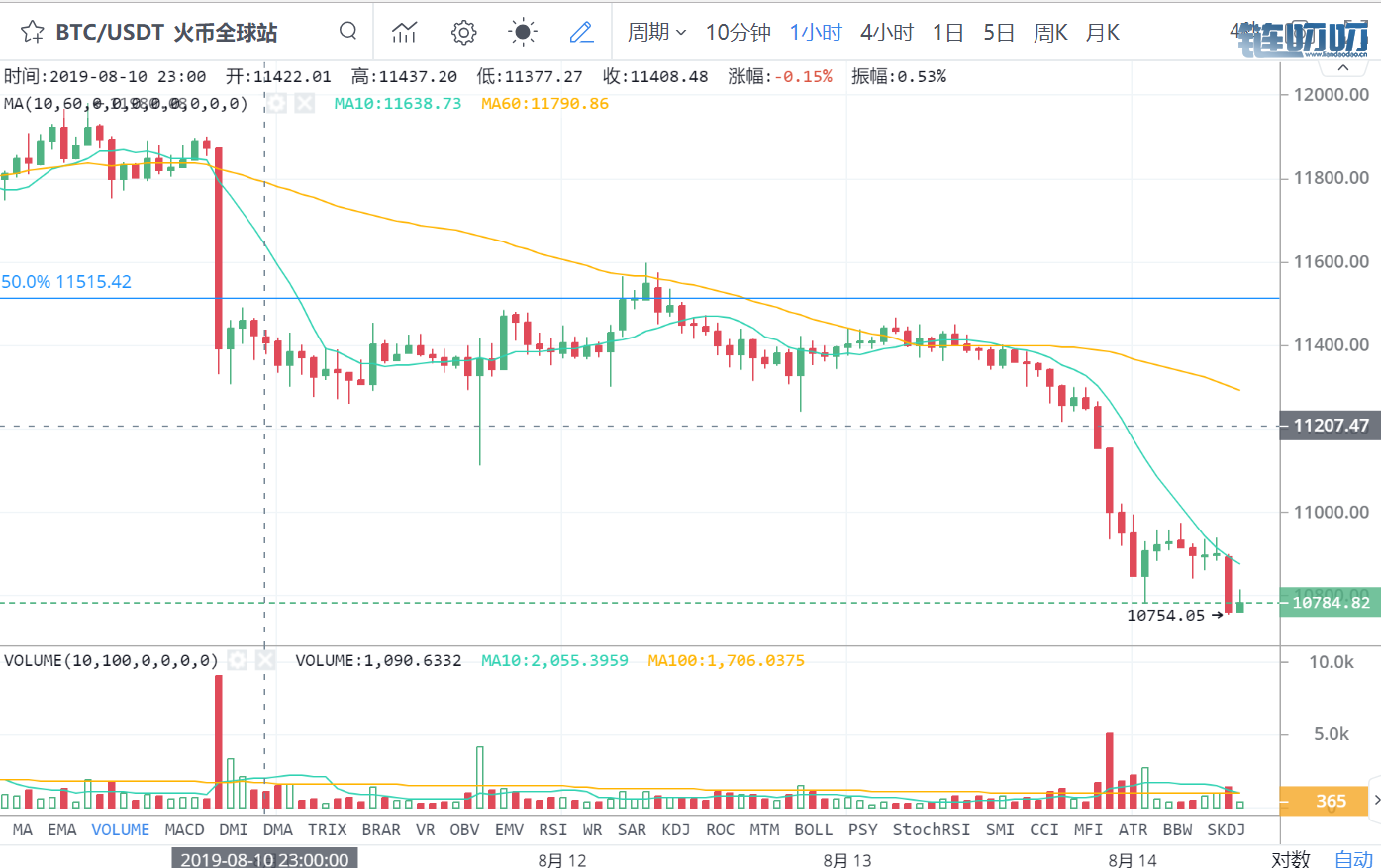The height and width of the screenshot is (868, 1381).
Task: Select the EMV indicator tab
Action: tap(509, 829)
